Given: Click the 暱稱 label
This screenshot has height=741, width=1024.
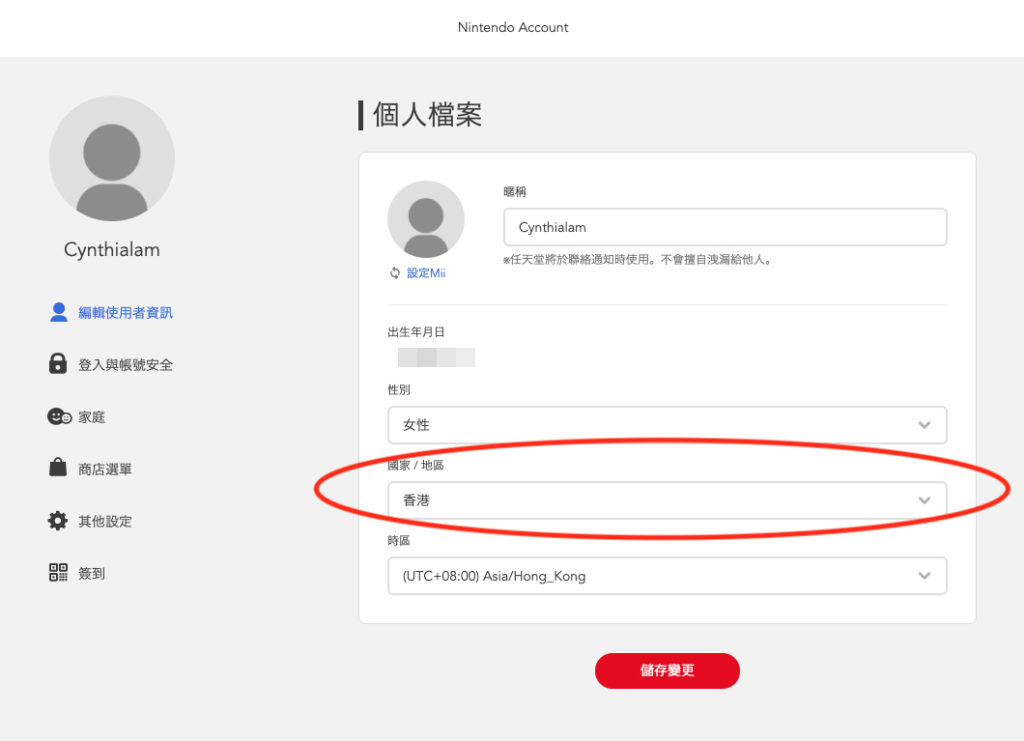Looking at the screenshot, I should pos(515,192).
